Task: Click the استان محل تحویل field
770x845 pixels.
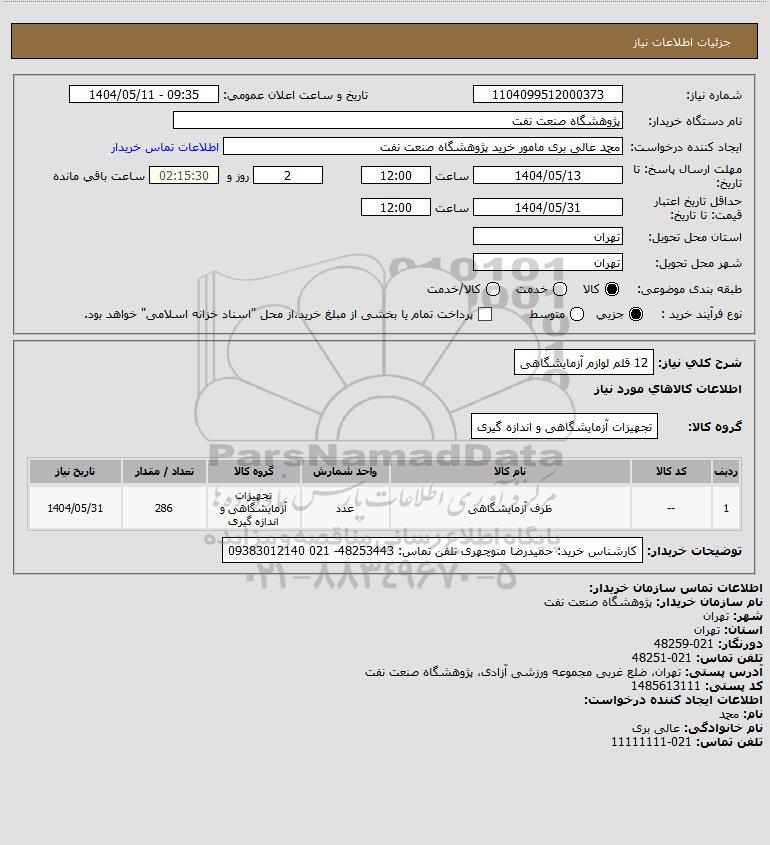Action: (x=547, y=236)
